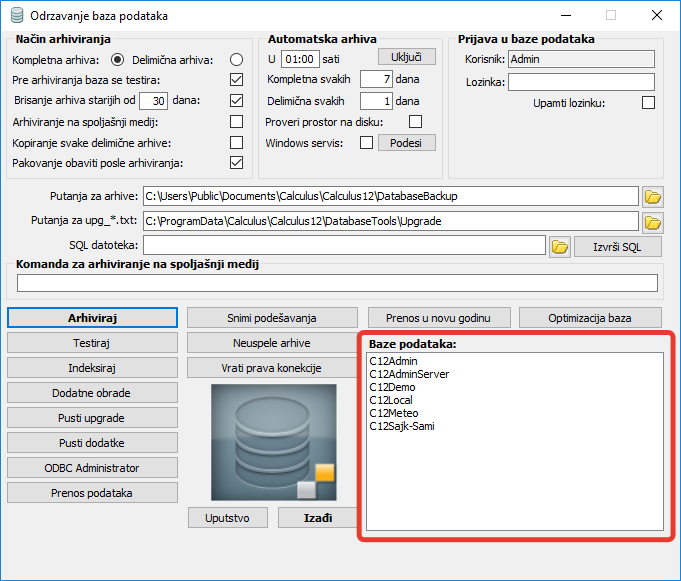The image size is (681, 581).
Task: Browse for SQL datoteka file
Action: (559, 246)
